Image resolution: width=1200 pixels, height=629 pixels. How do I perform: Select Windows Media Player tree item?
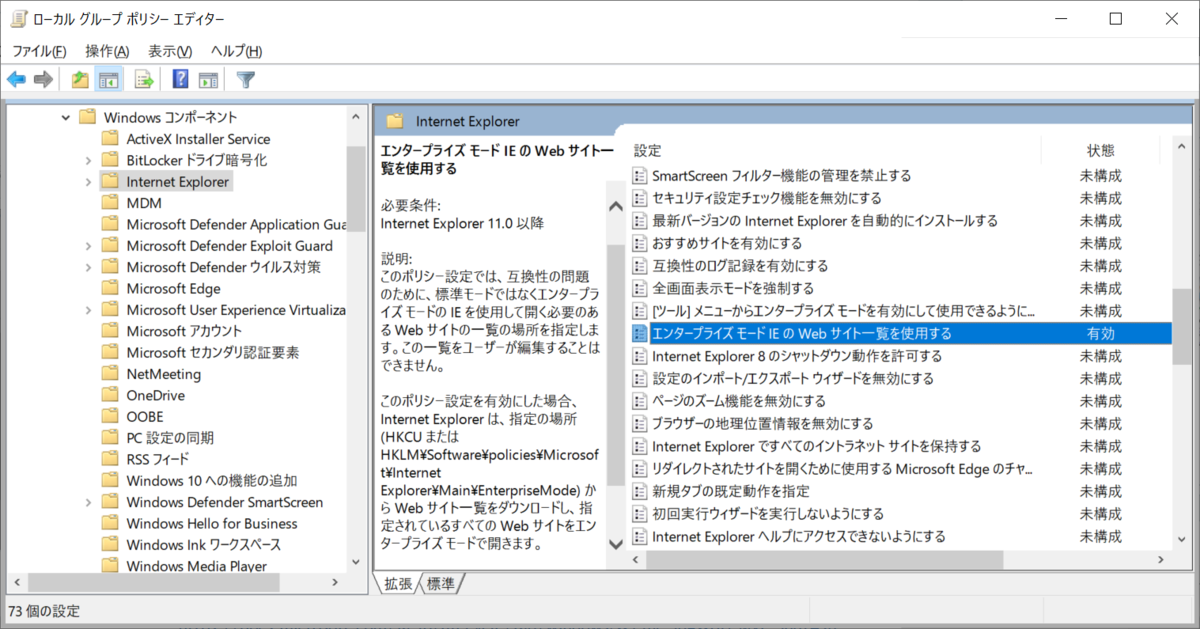(x=197, y=566)
